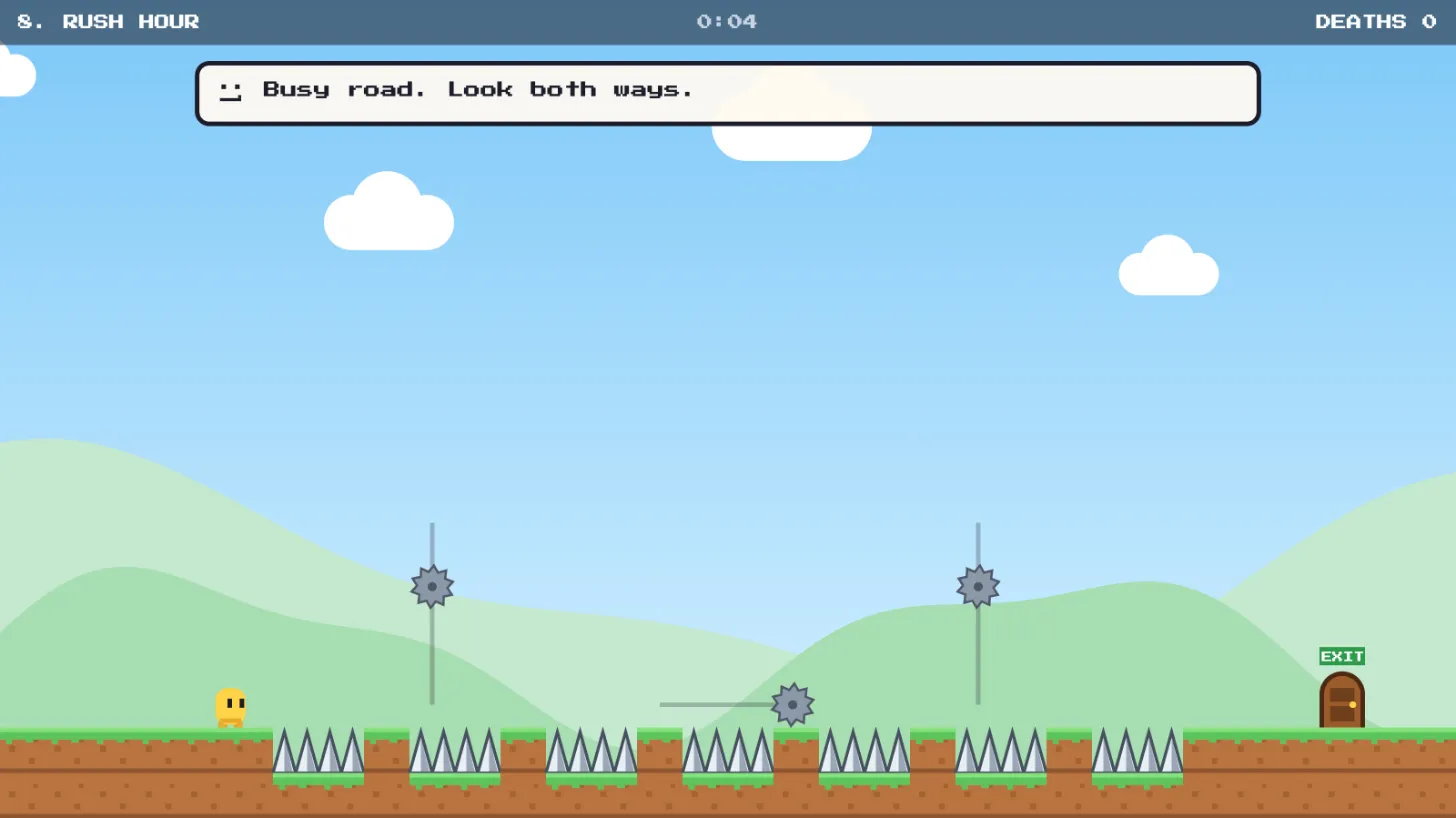Click the 'Busy road. Look both ways.' message
The image size is (1456, 818).
[x=478, y=89]
